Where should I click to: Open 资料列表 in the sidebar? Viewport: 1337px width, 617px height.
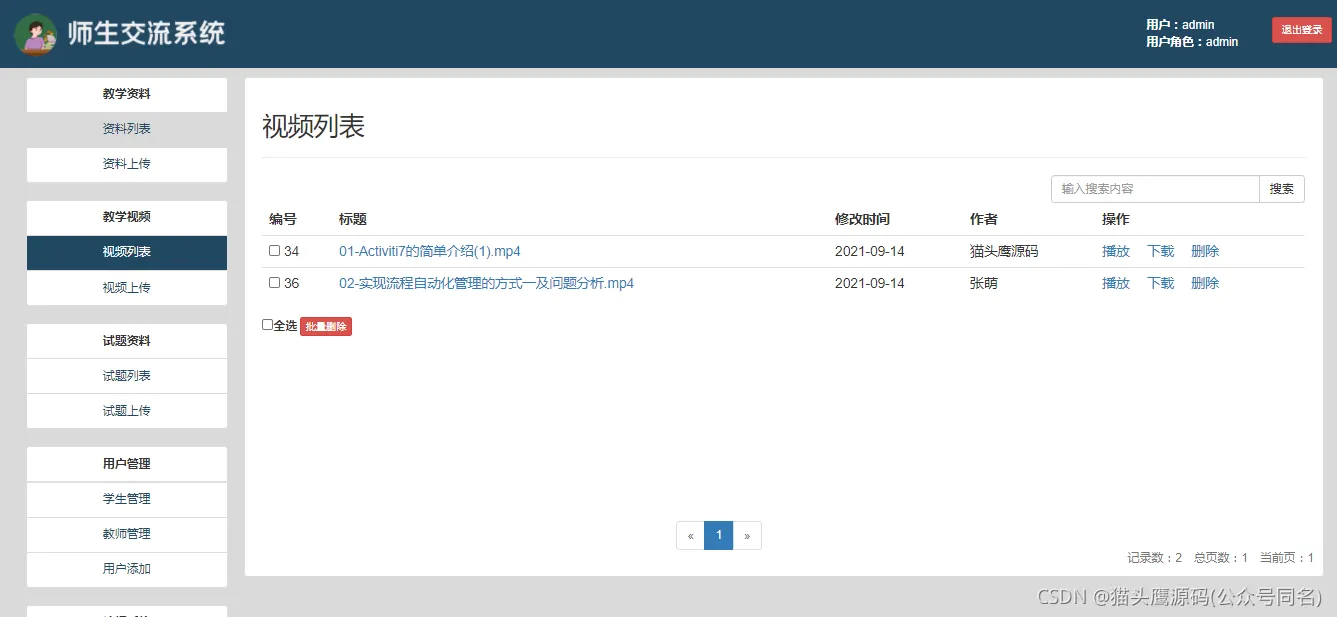pyautogui.click(x=127, y=129)
